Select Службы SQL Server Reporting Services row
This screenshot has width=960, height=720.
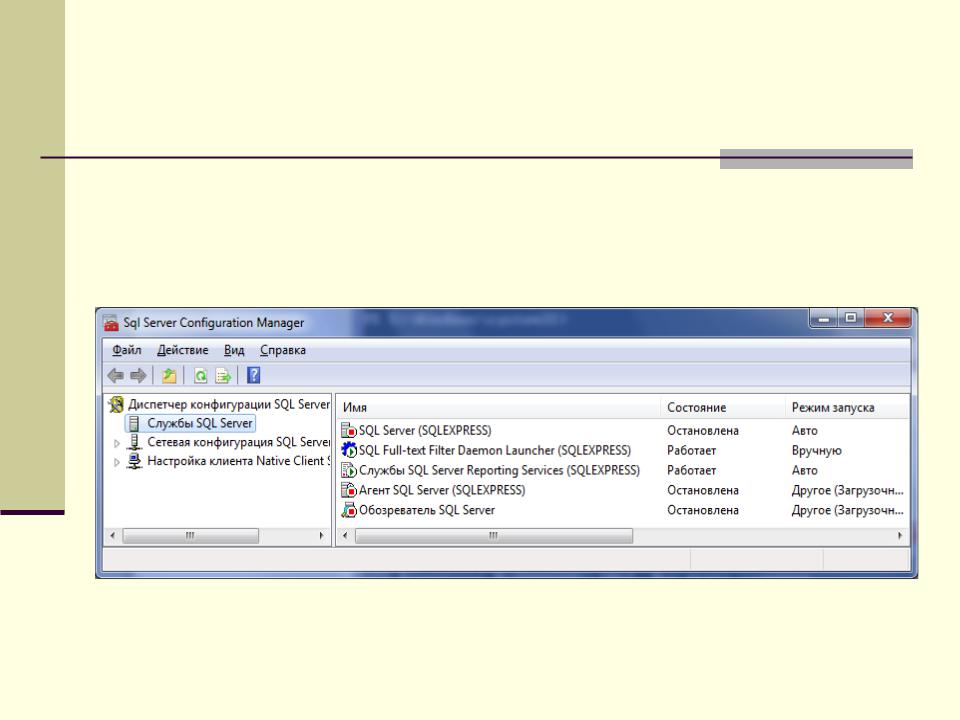499,470
